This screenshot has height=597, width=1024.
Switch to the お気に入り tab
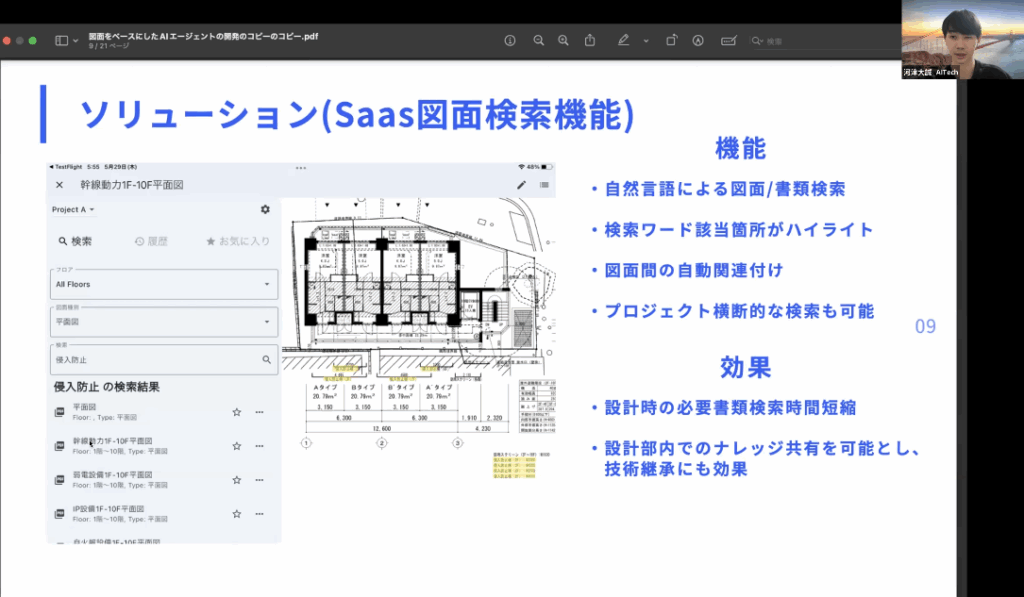pos(238,241)
